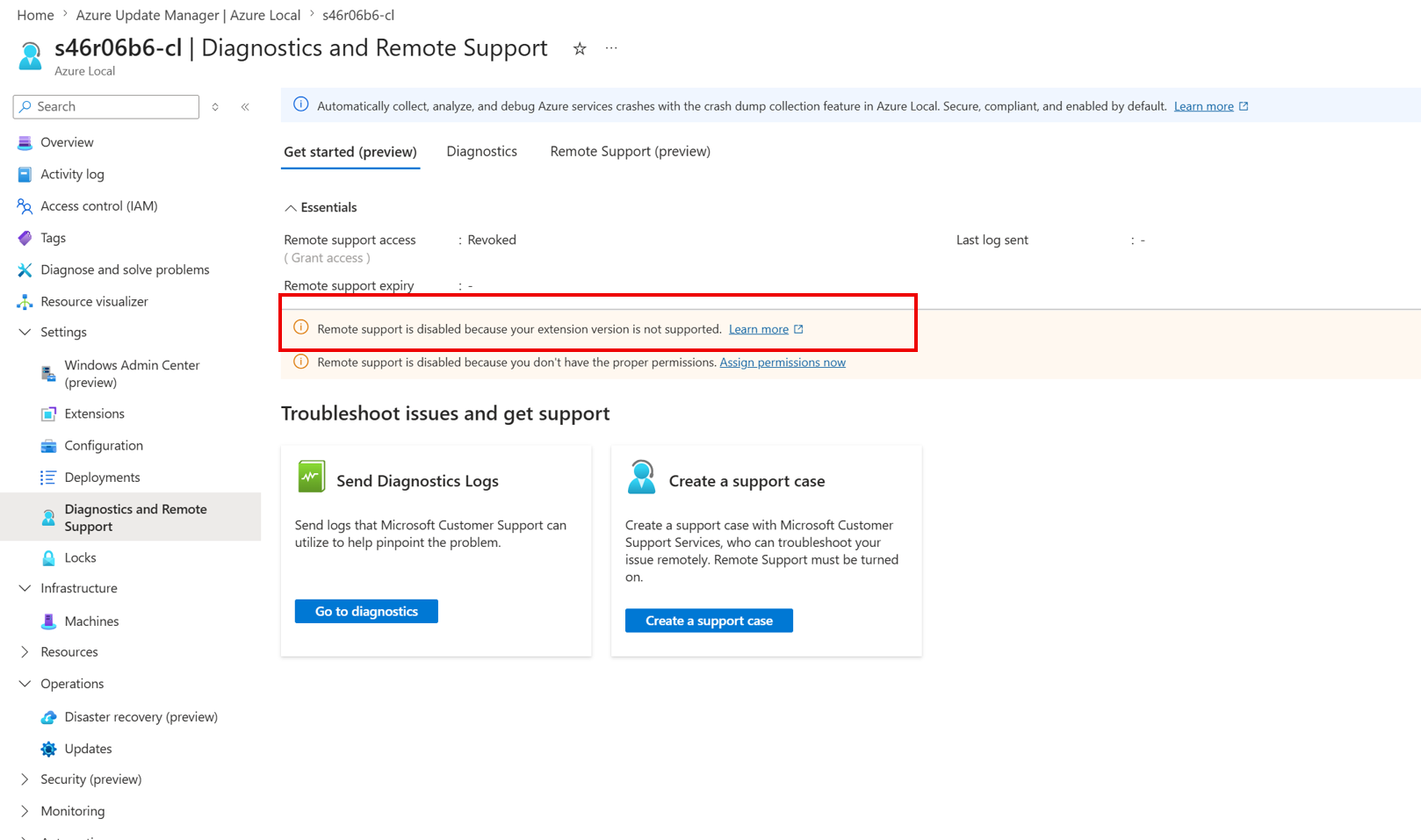Click the Extensions icon
Screen dimensions: 1421x840
coord(48,414)
